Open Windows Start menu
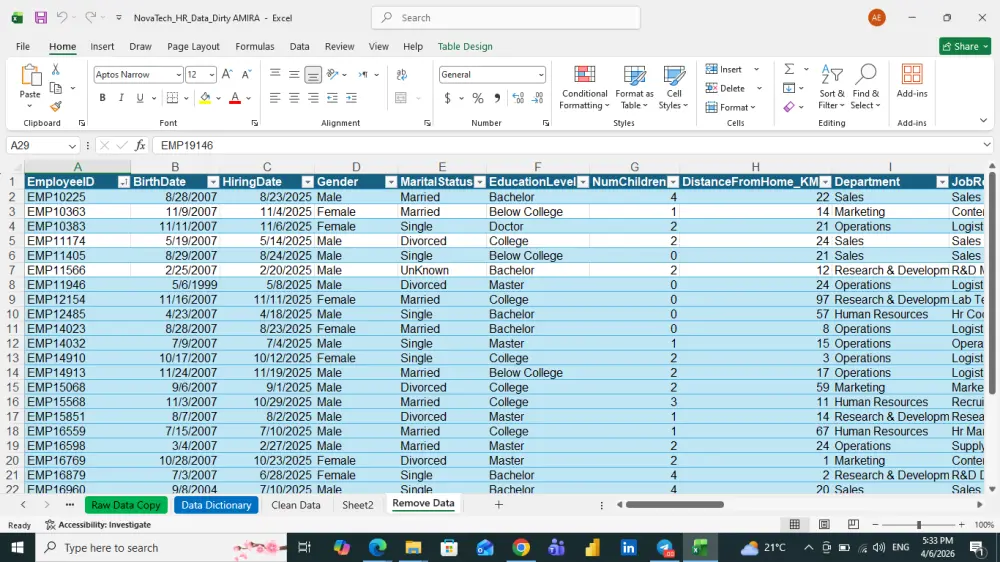The width and height of the screenshot is (1000, 562). point(17,547)
